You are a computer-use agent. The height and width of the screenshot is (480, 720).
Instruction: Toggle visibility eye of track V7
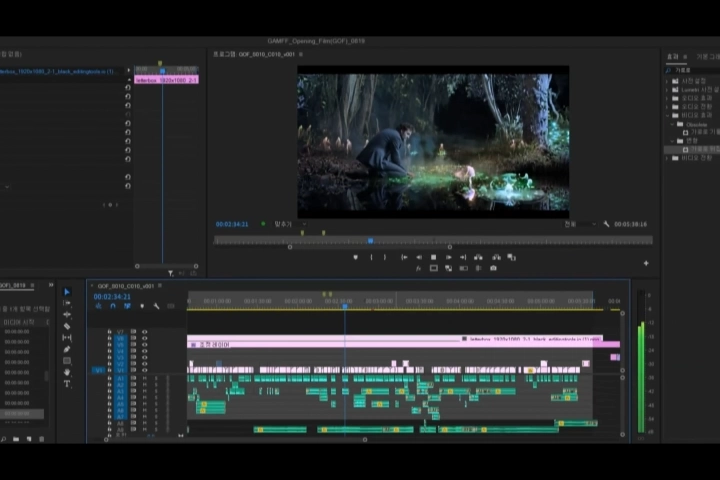point(145,332)
